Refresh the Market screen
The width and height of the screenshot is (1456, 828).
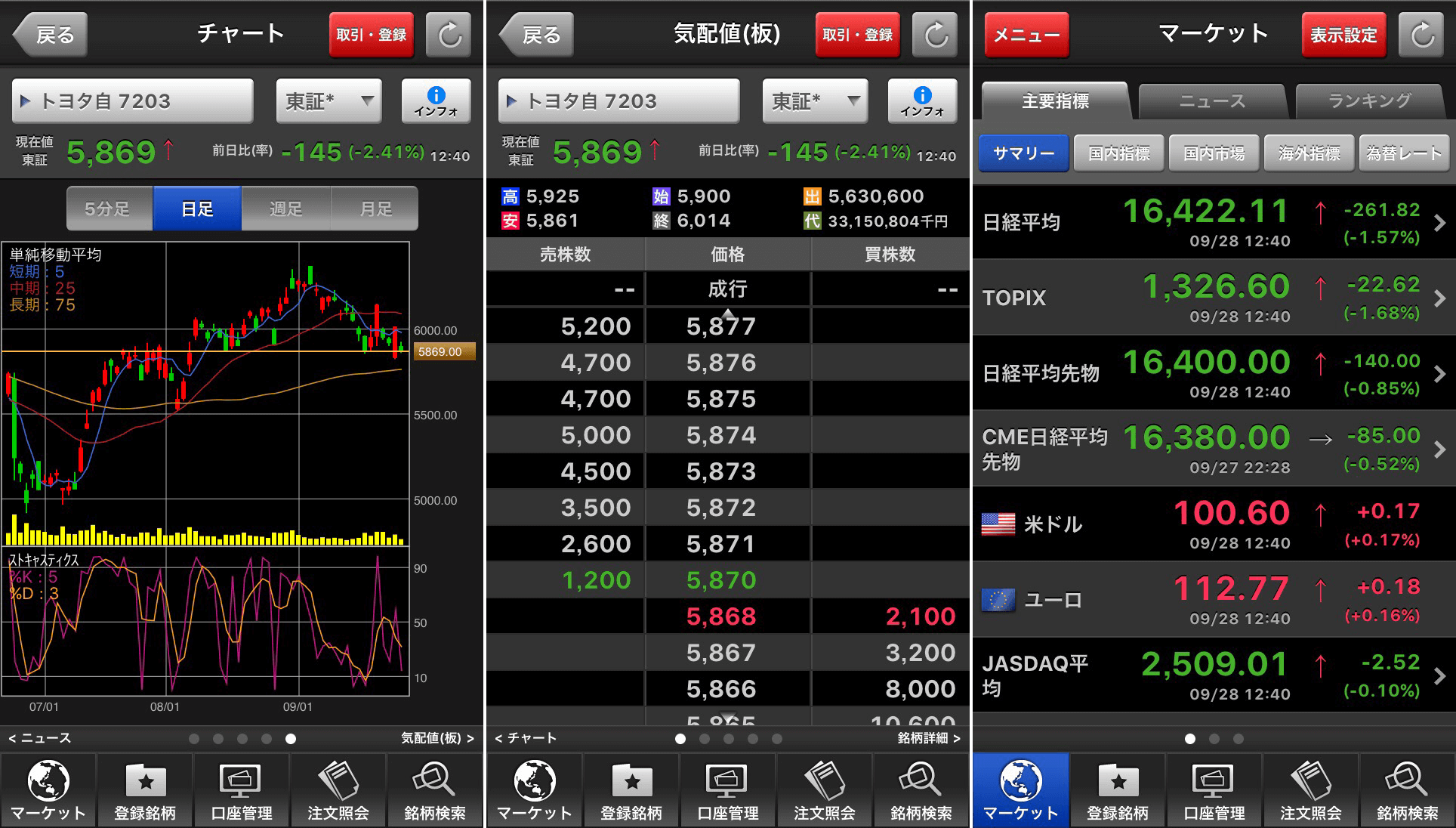[1422, 35]
